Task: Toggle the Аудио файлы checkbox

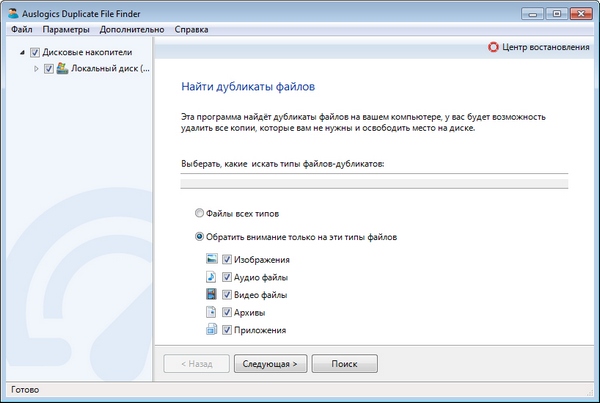Action: (227, 278)
